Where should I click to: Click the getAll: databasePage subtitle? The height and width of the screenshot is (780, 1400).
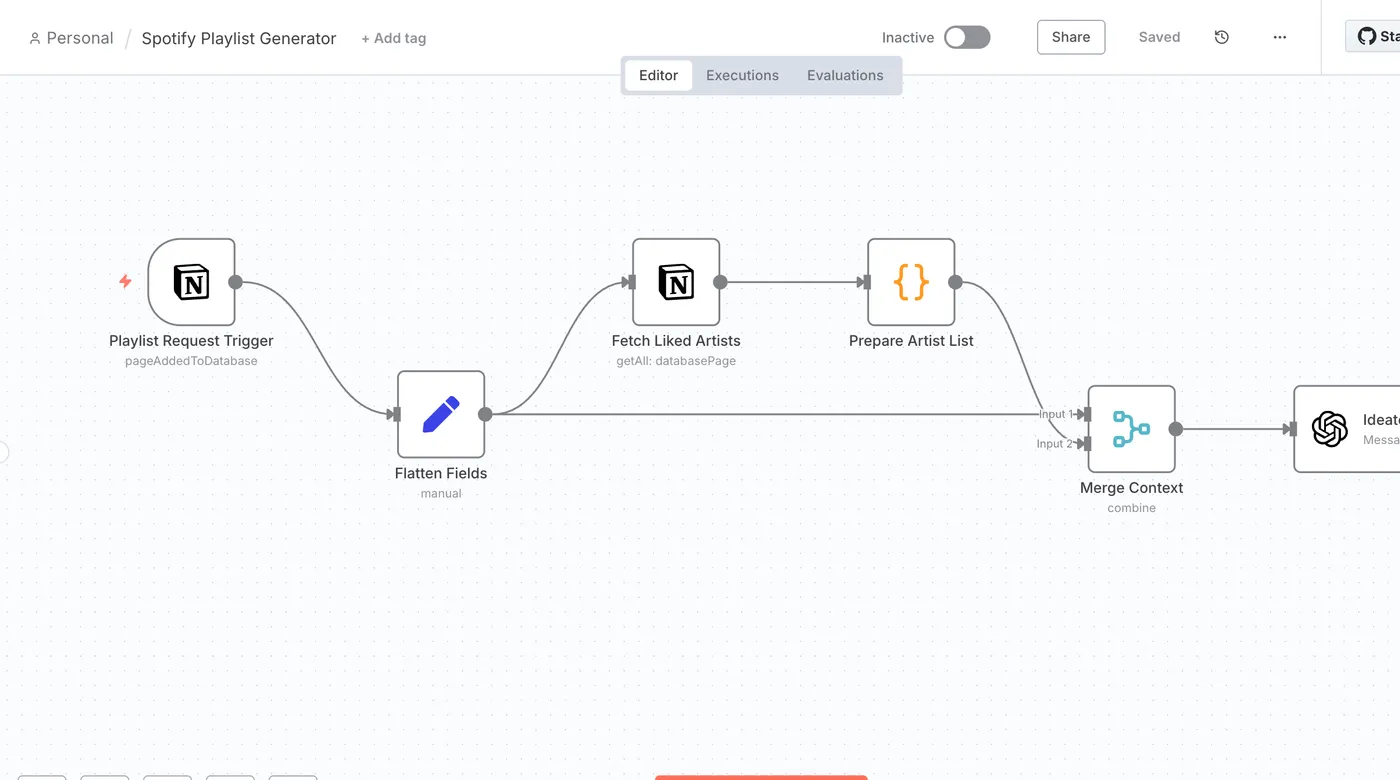676,361
